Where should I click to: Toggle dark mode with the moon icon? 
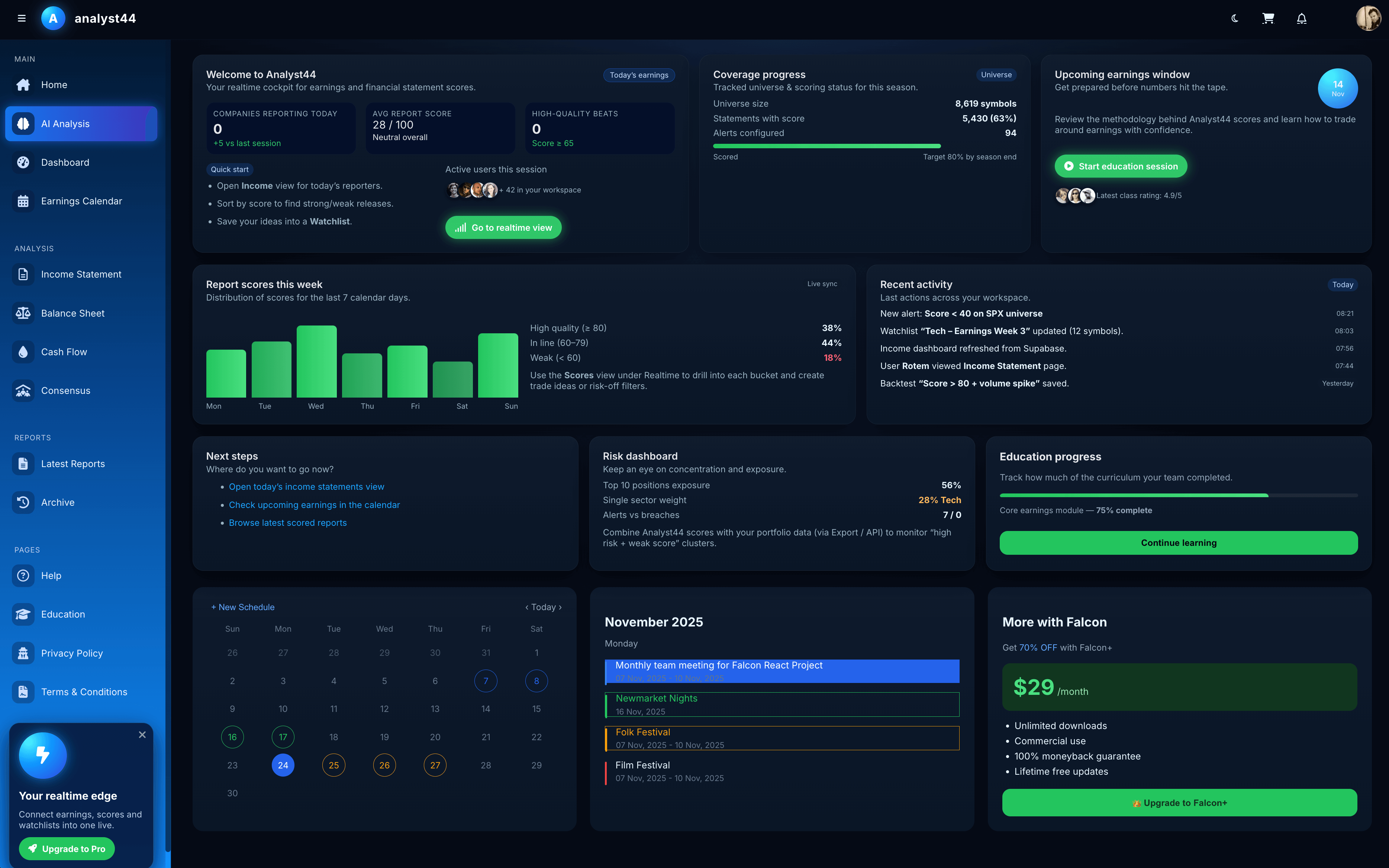(x=1235, y=18)
